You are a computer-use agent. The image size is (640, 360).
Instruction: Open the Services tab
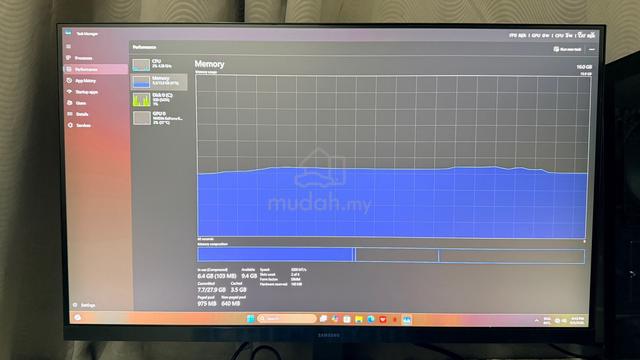[96, 125]
